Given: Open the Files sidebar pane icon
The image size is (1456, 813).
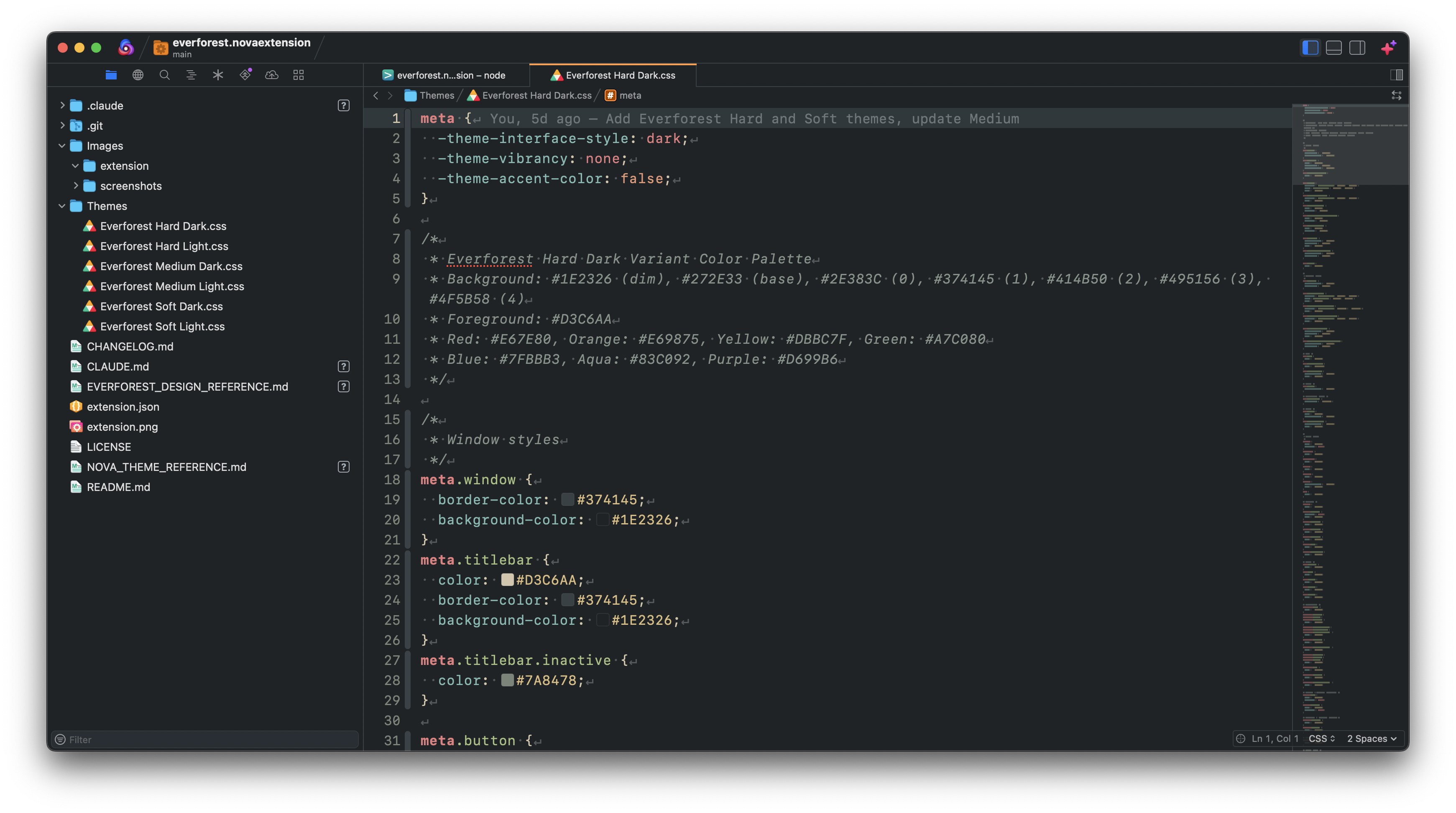Looking at the screenshot, I should pyautogui.click(x=111, y=74).
